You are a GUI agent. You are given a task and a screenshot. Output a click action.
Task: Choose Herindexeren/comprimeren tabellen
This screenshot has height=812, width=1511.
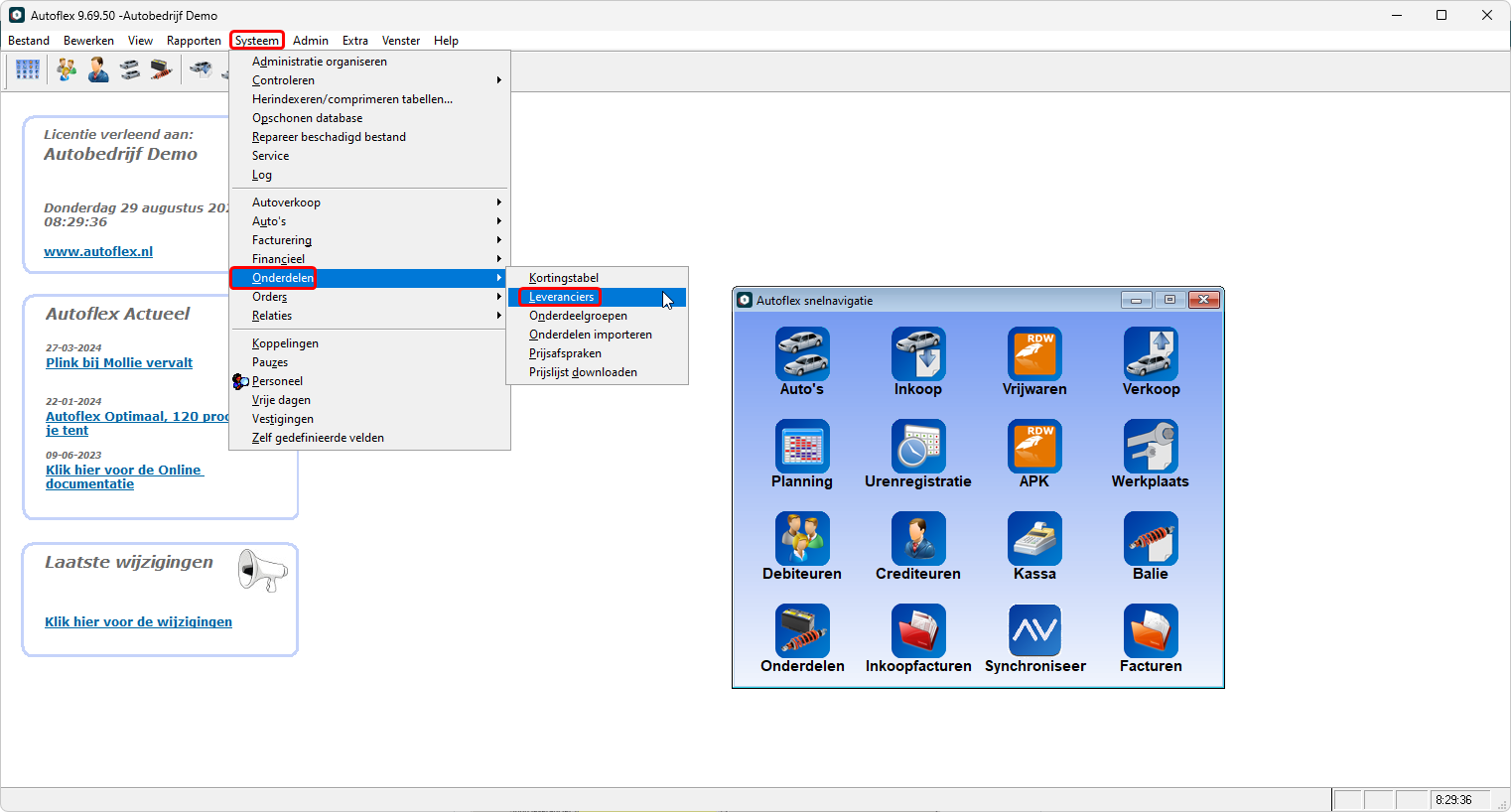click(369, 99)
